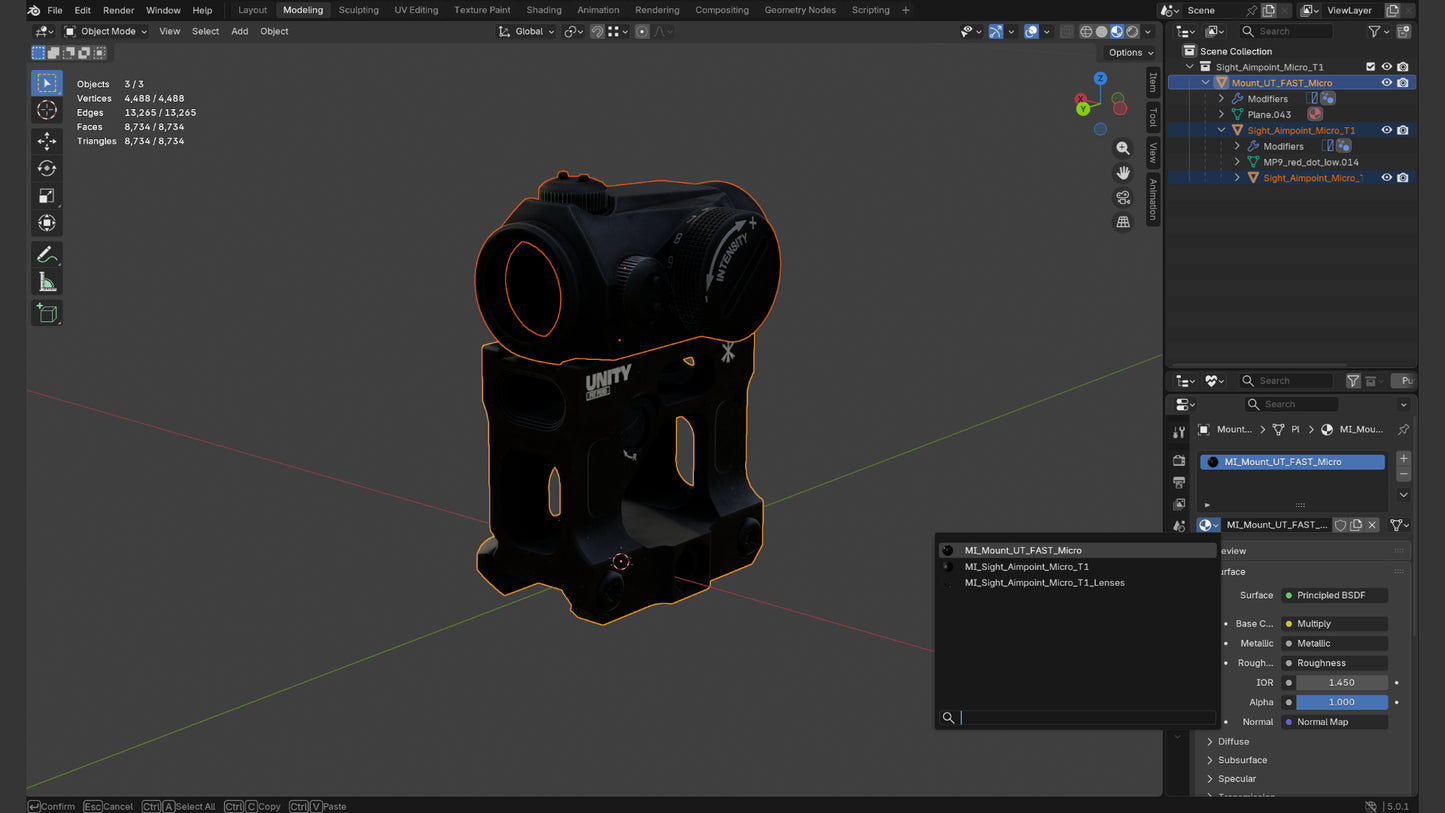Pin the properties editor context
1445x813 pixels.
[x=1403, y=429]
